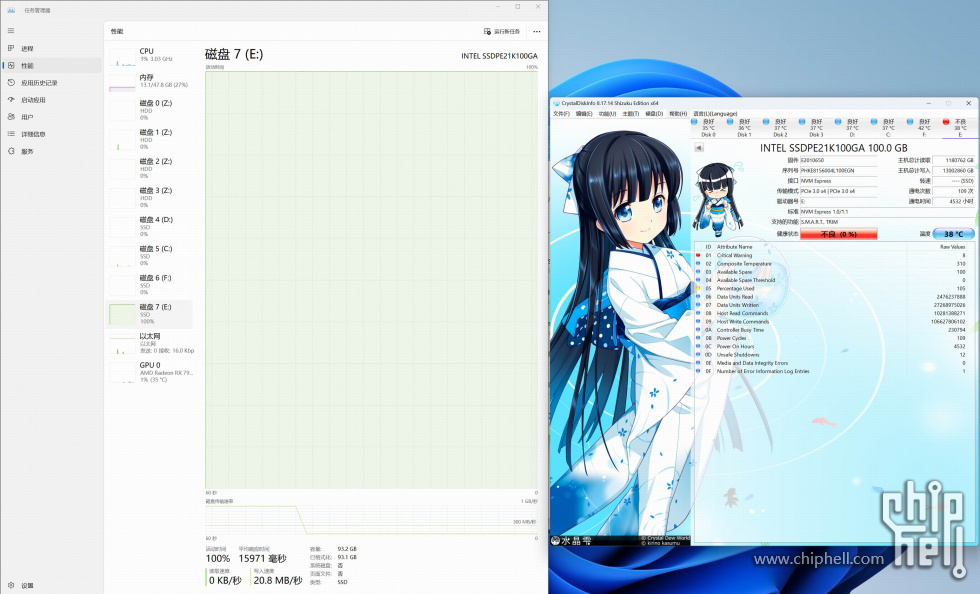The height and width of the screenshot is (594, 980).
Task: Select the 以太网 (Ethernet) performance entry
Action: (150, 343)
